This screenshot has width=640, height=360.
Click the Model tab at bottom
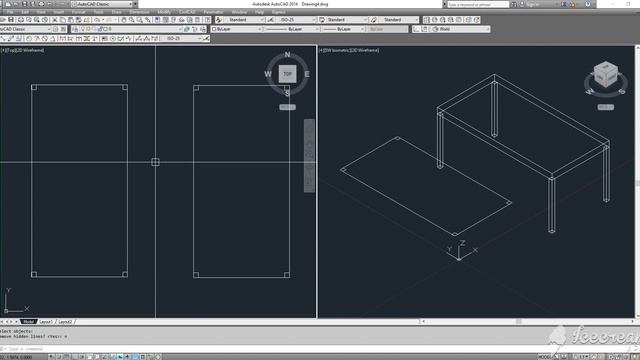tap(28, 322)
